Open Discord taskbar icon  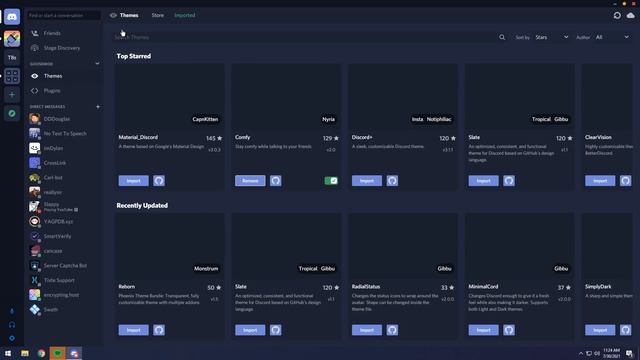click(74, 353)
